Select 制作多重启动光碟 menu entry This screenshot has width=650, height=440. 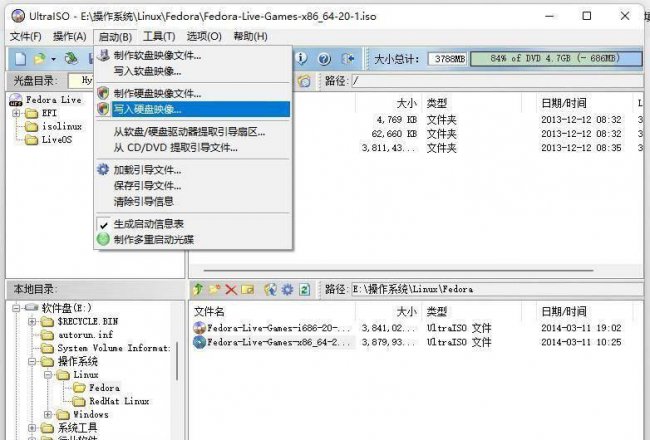pos(193,240)
